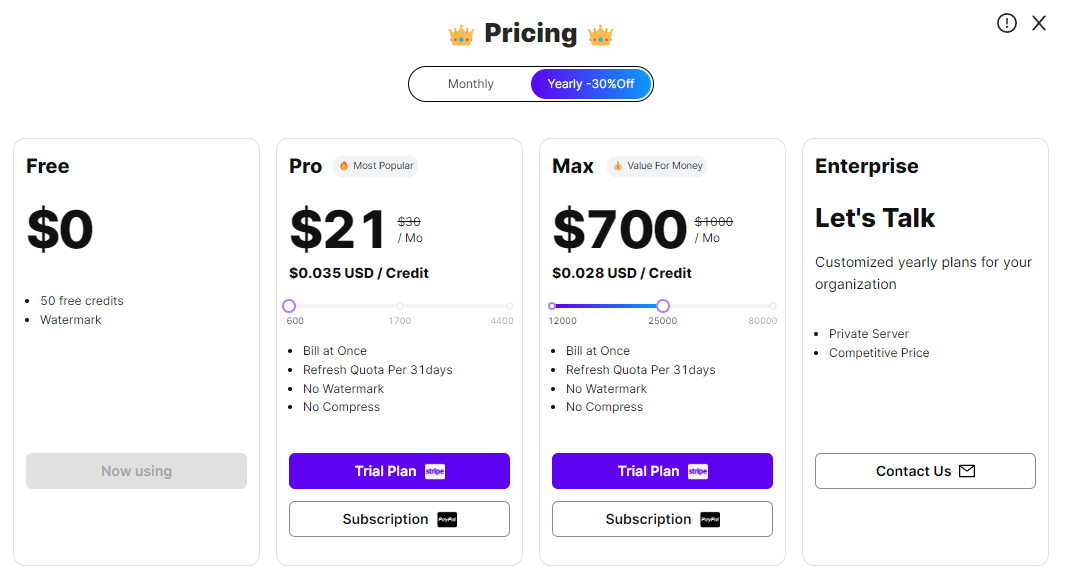
Task: Click the Value For Money badge icon
Action: (618, 165)
